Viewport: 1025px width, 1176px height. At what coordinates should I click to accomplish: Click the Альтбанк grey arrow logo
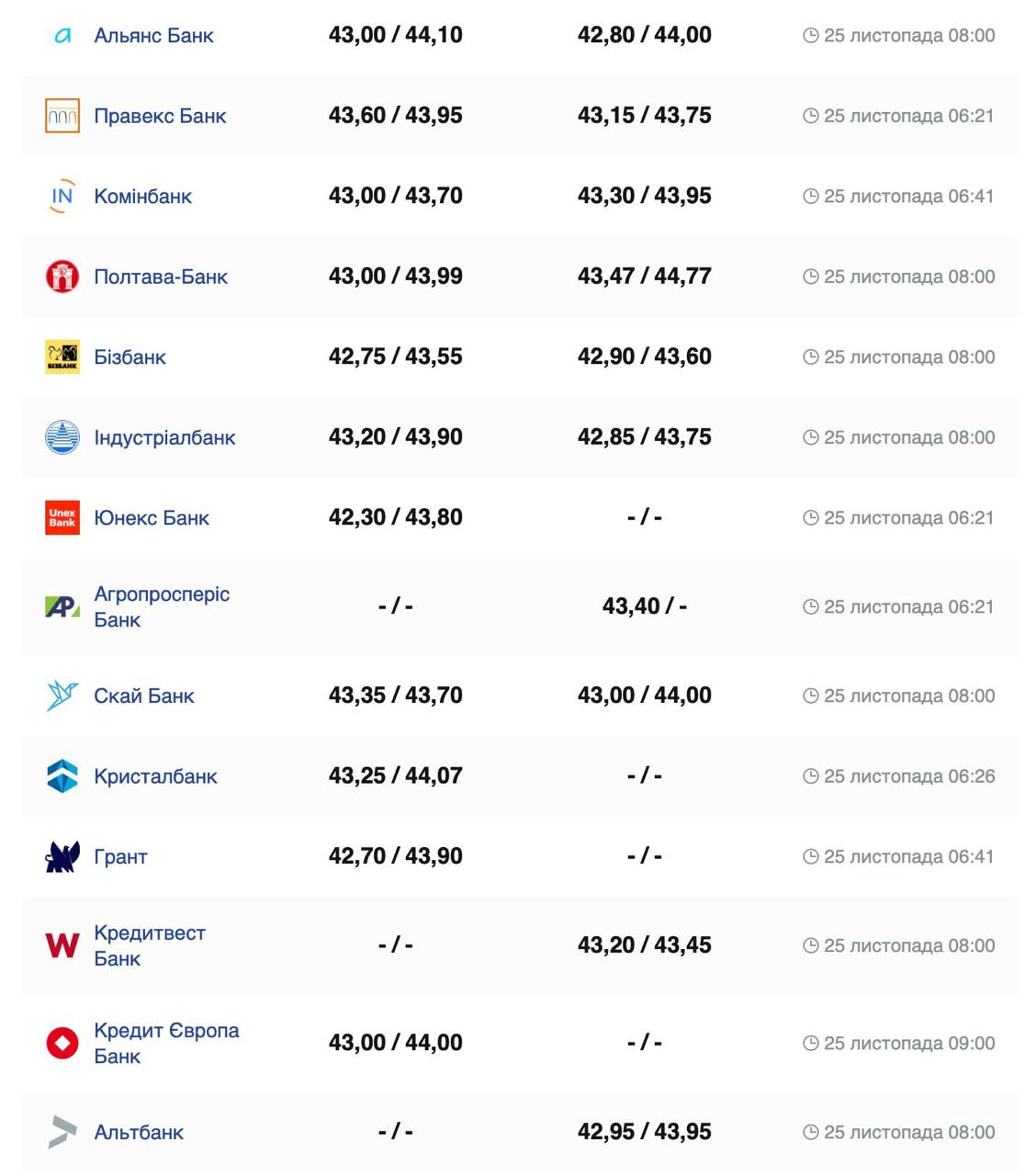(x=62, y=1132)
